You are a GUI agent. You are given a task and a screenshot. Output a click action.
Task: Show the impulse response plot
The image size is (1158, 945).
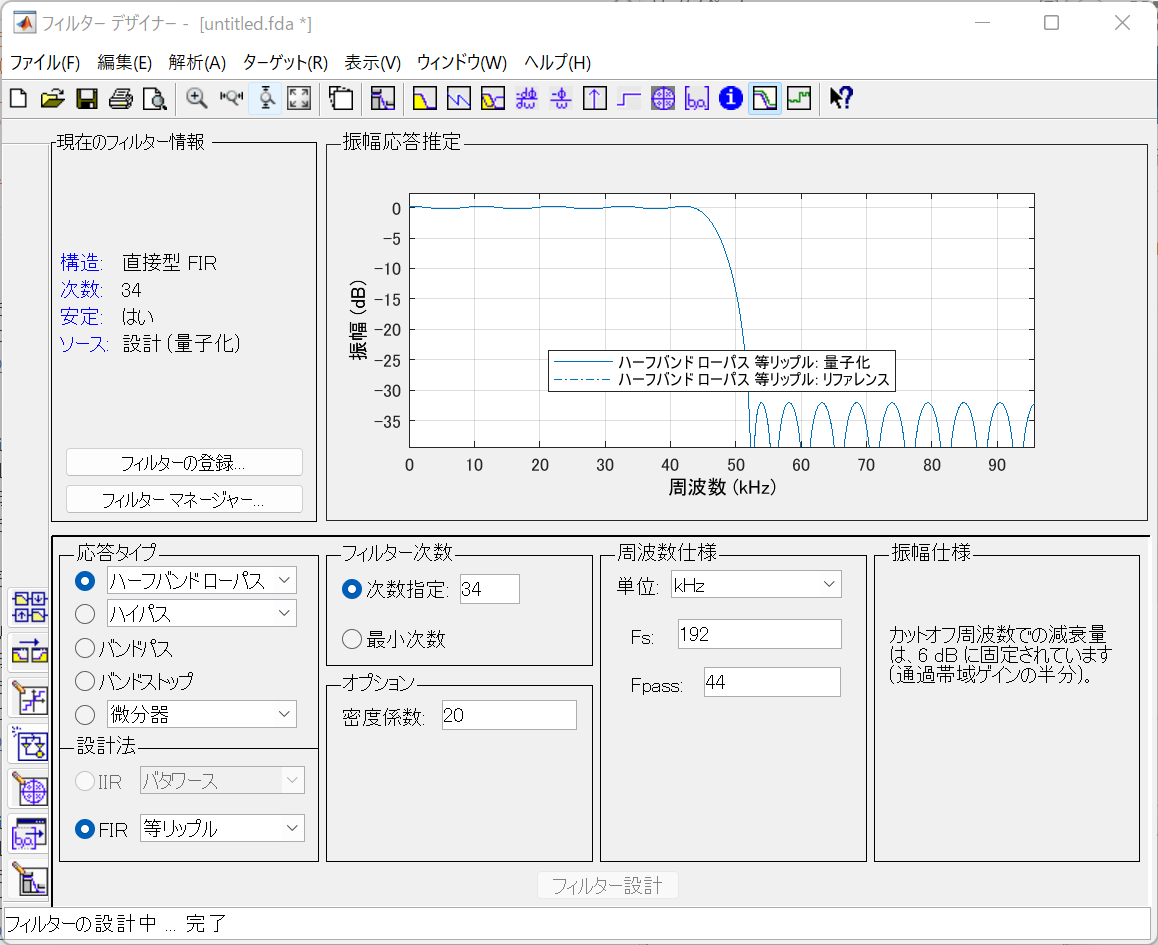click(595, 98)
